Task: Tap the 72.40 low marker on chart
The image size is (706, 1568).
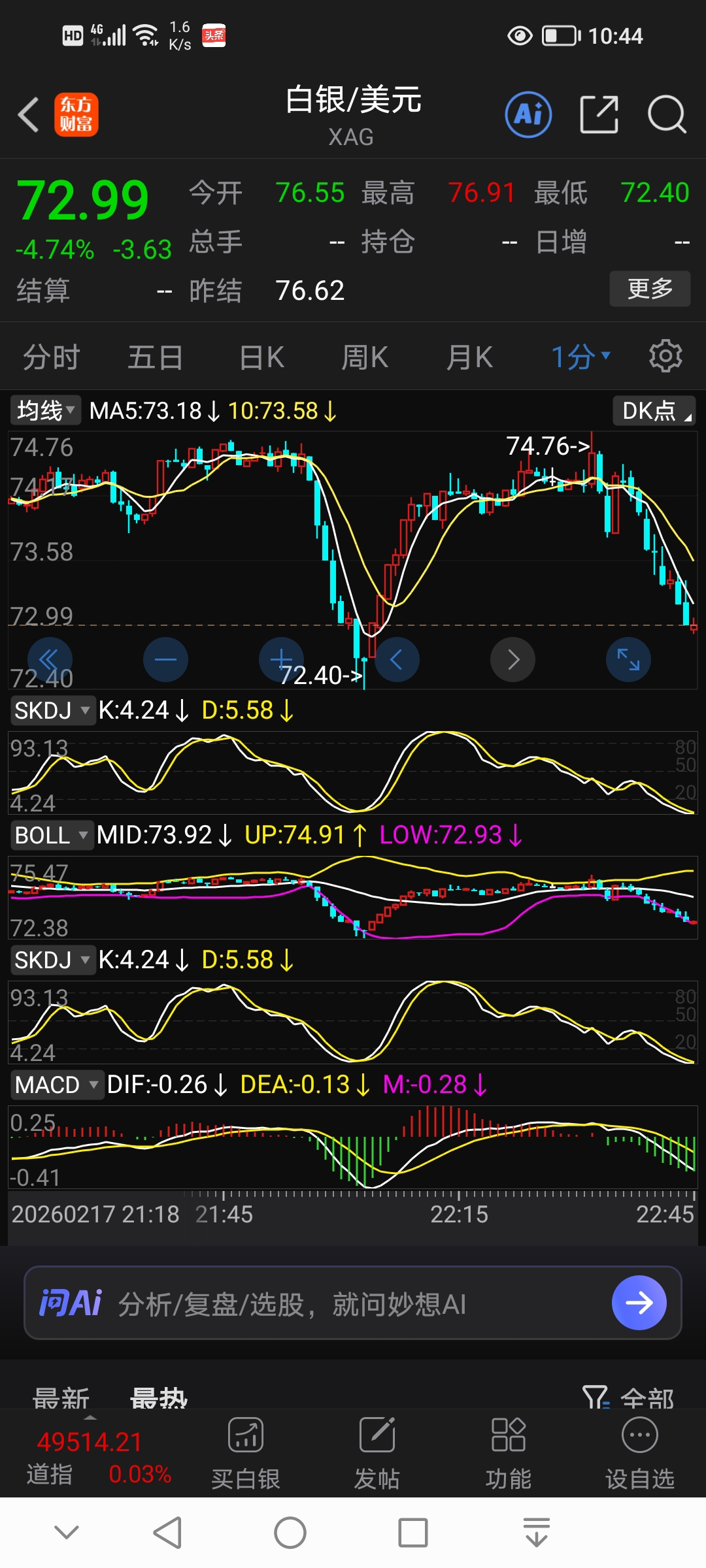Action: pyautogui.click(x=321, y=675)
